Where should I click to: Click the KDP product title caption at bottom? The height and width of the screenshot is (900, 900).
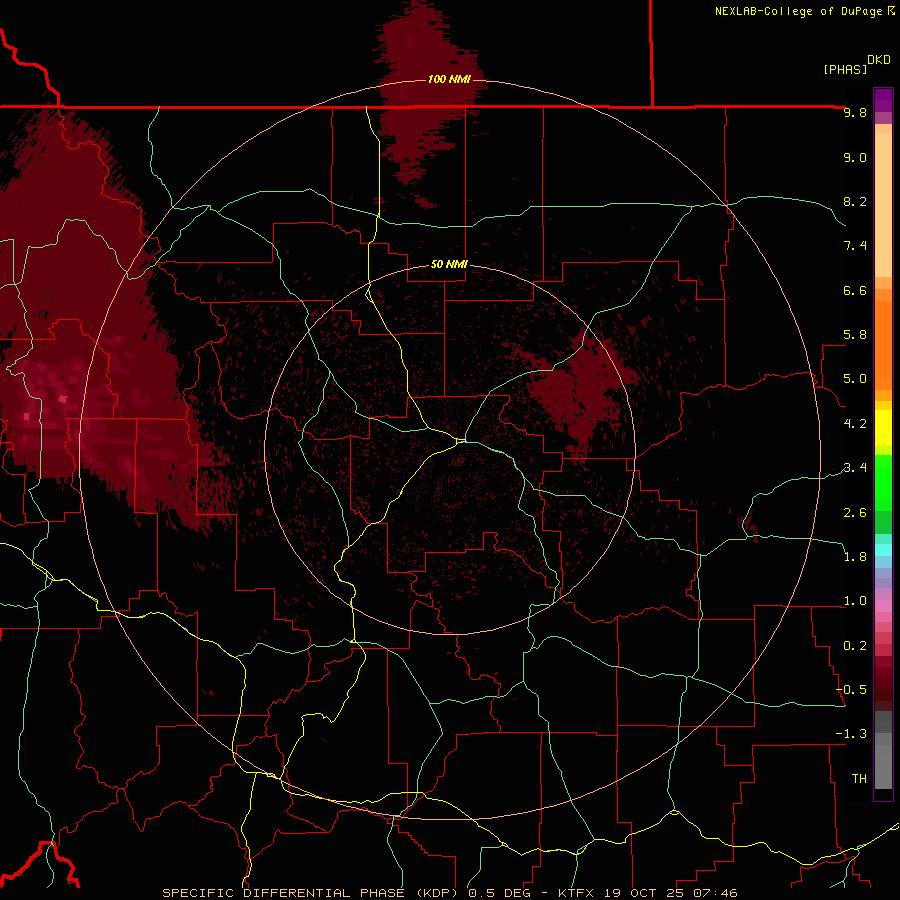(449, 893)
